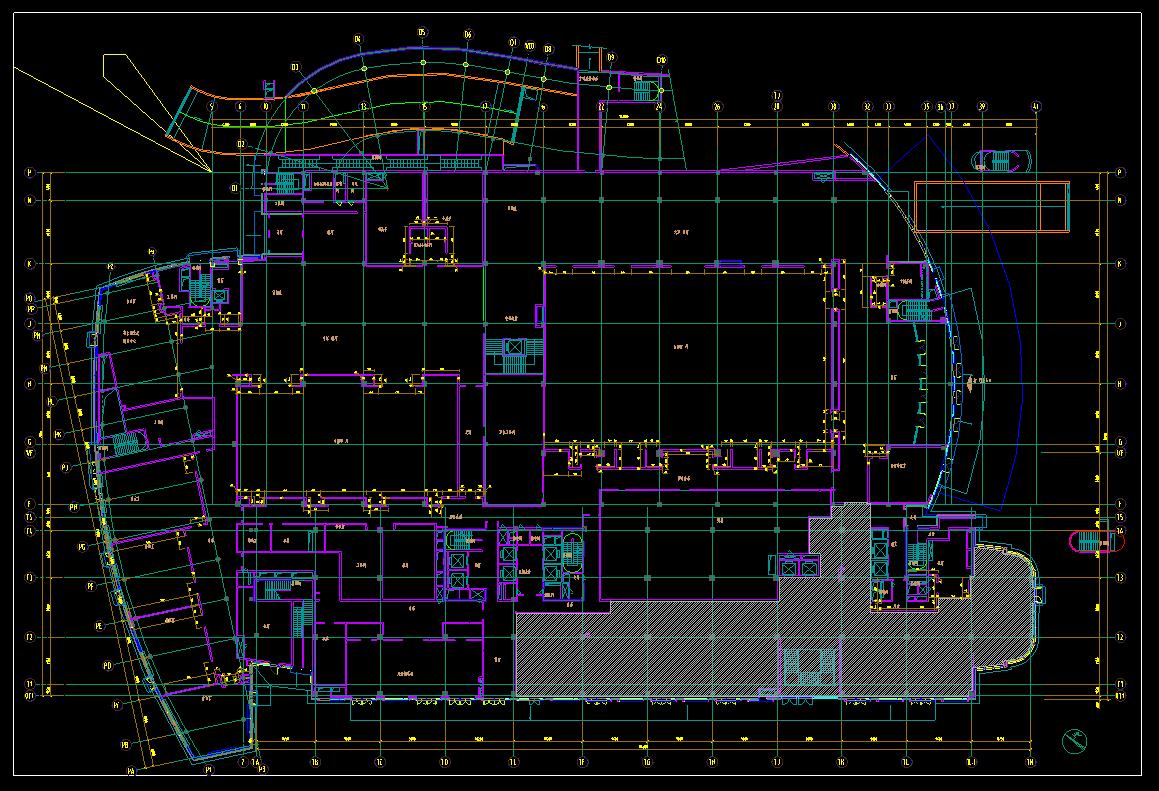Click the raised axis bubble 17

pos(777,95)
